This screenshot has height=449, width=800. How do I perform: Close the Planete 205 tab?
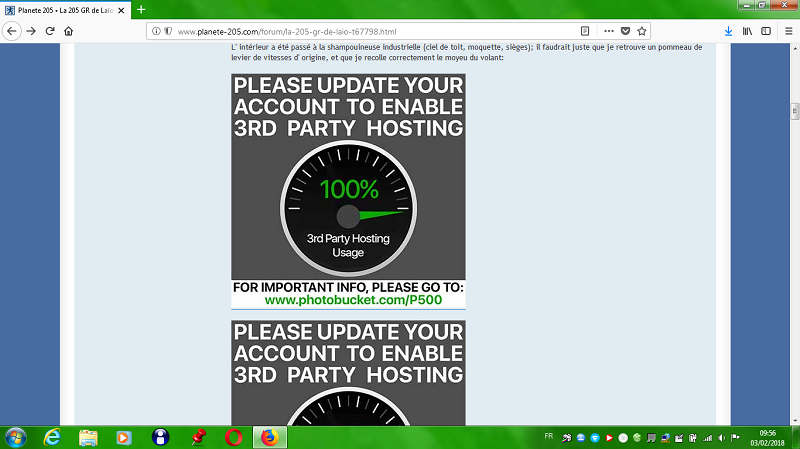tap(121, 10)
